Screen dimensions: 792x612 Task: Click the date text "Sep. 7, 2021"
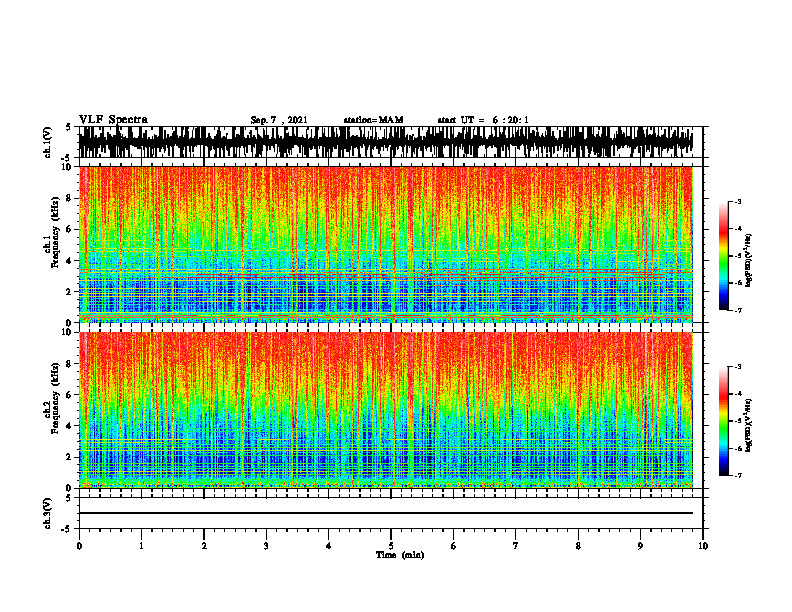tap(279, 120)
